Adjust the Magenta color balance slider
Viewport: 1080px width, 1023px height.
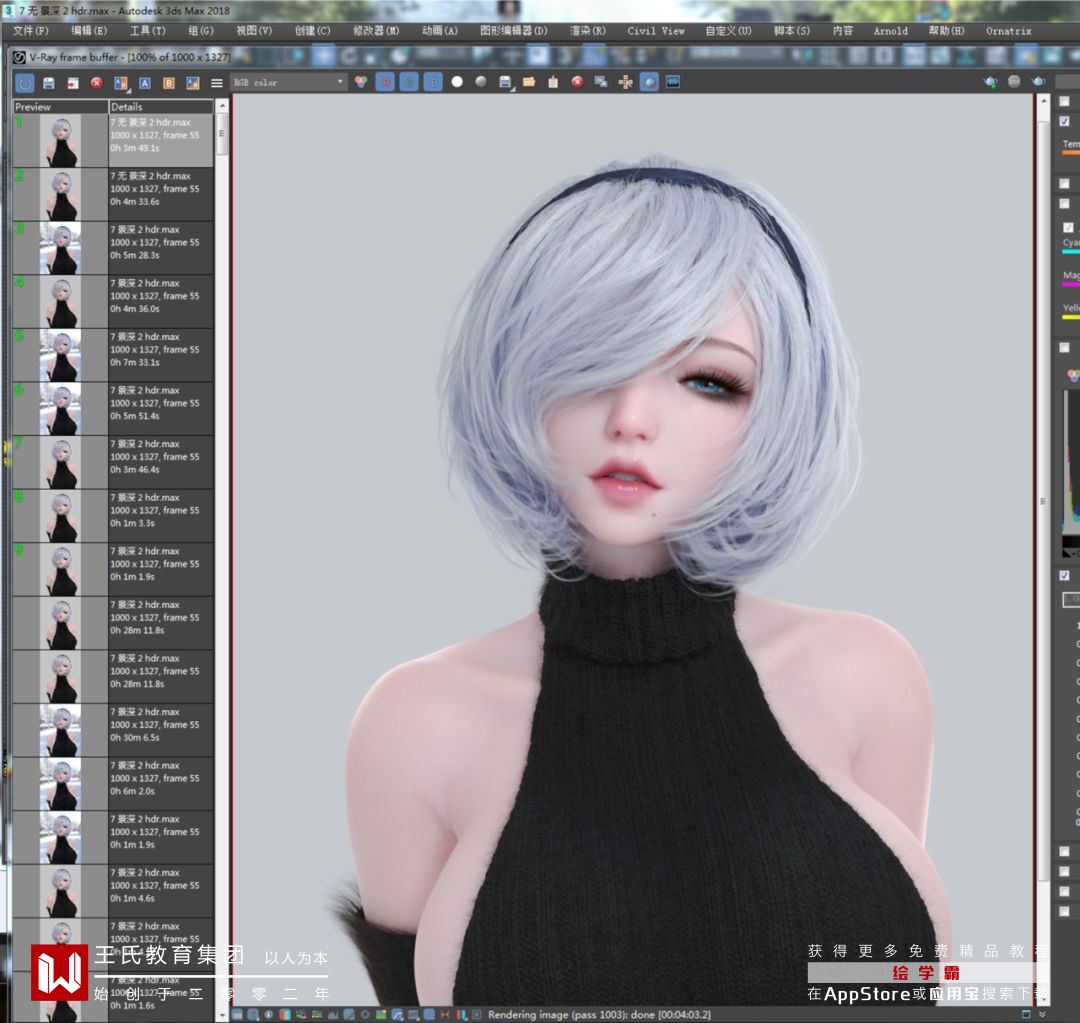click(x=1071, y=284)
